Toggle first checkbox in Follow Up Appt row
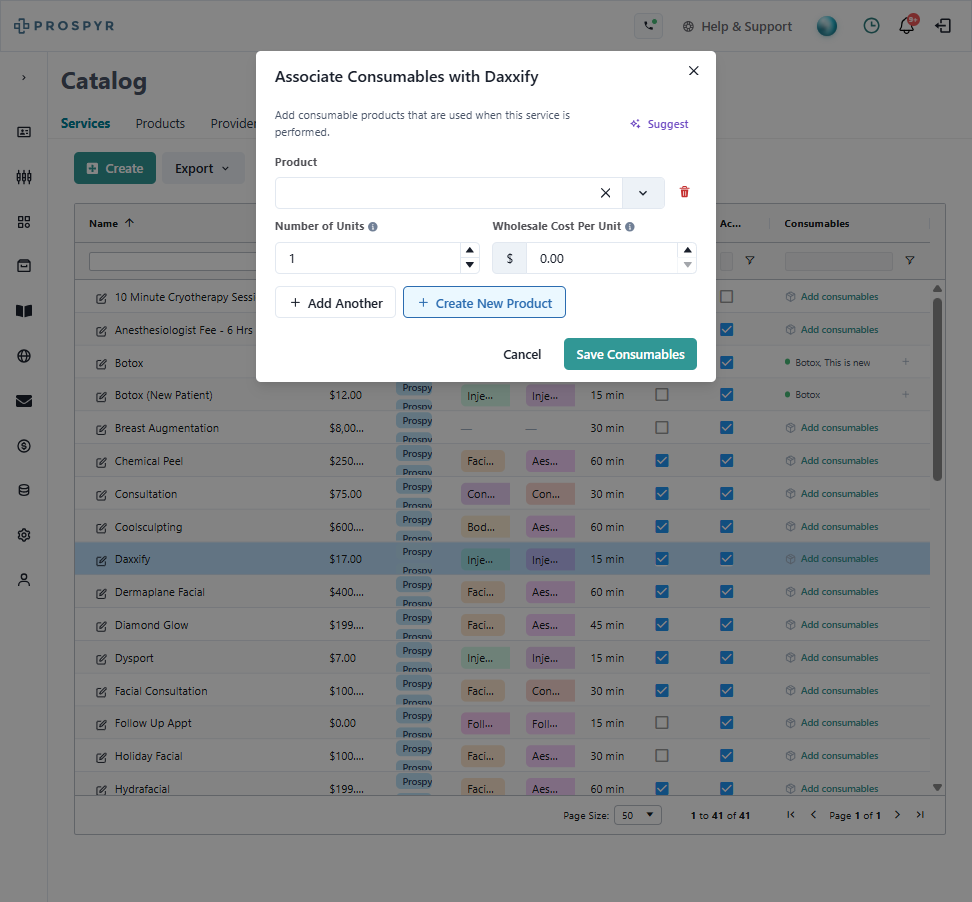Viewport: 972px width, 902px height. coord(662,723)
